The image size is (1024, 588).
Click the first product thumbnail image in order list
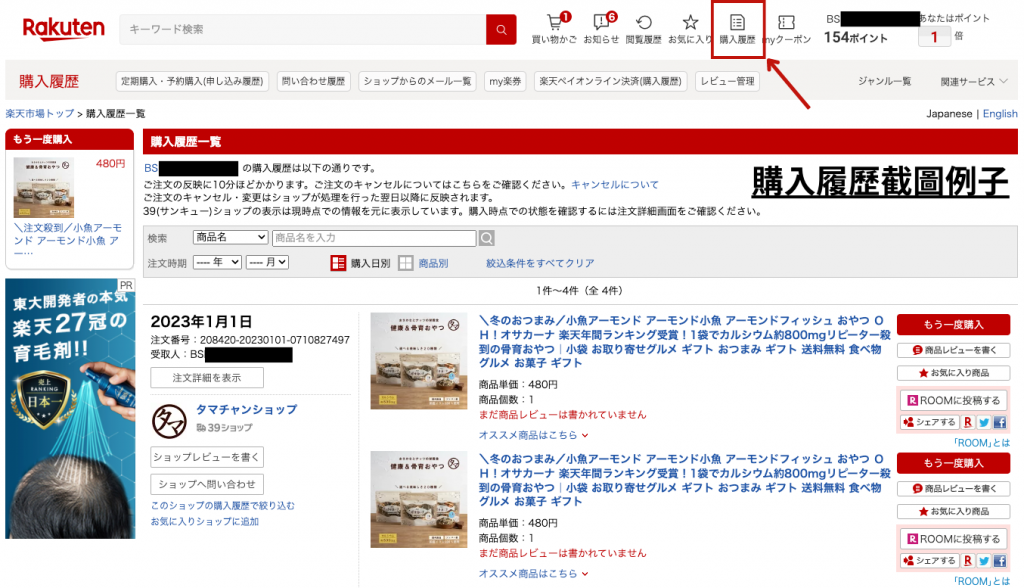click(418, 360)
